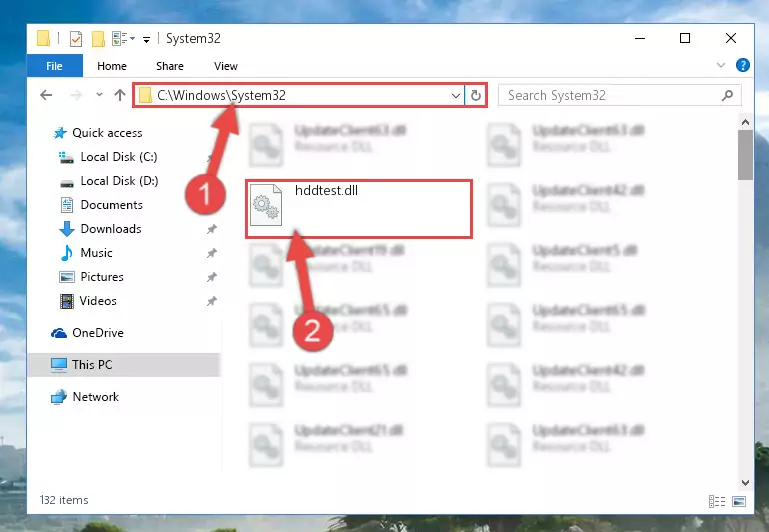Viewport: 769px width, 532px height.
Task: Click the Properties icon in quick access toolbar
Action: pos(76,38)
